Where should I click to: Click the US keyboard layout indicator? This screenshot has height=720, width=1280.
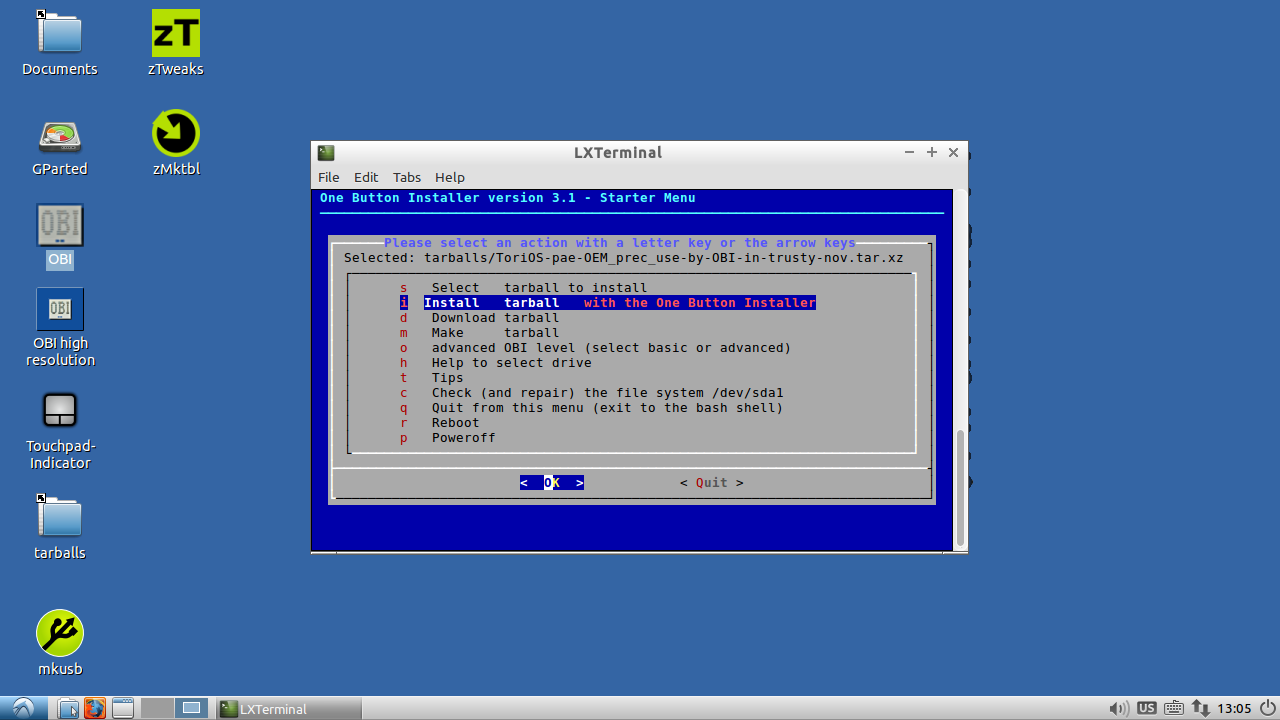[1147, 708]
